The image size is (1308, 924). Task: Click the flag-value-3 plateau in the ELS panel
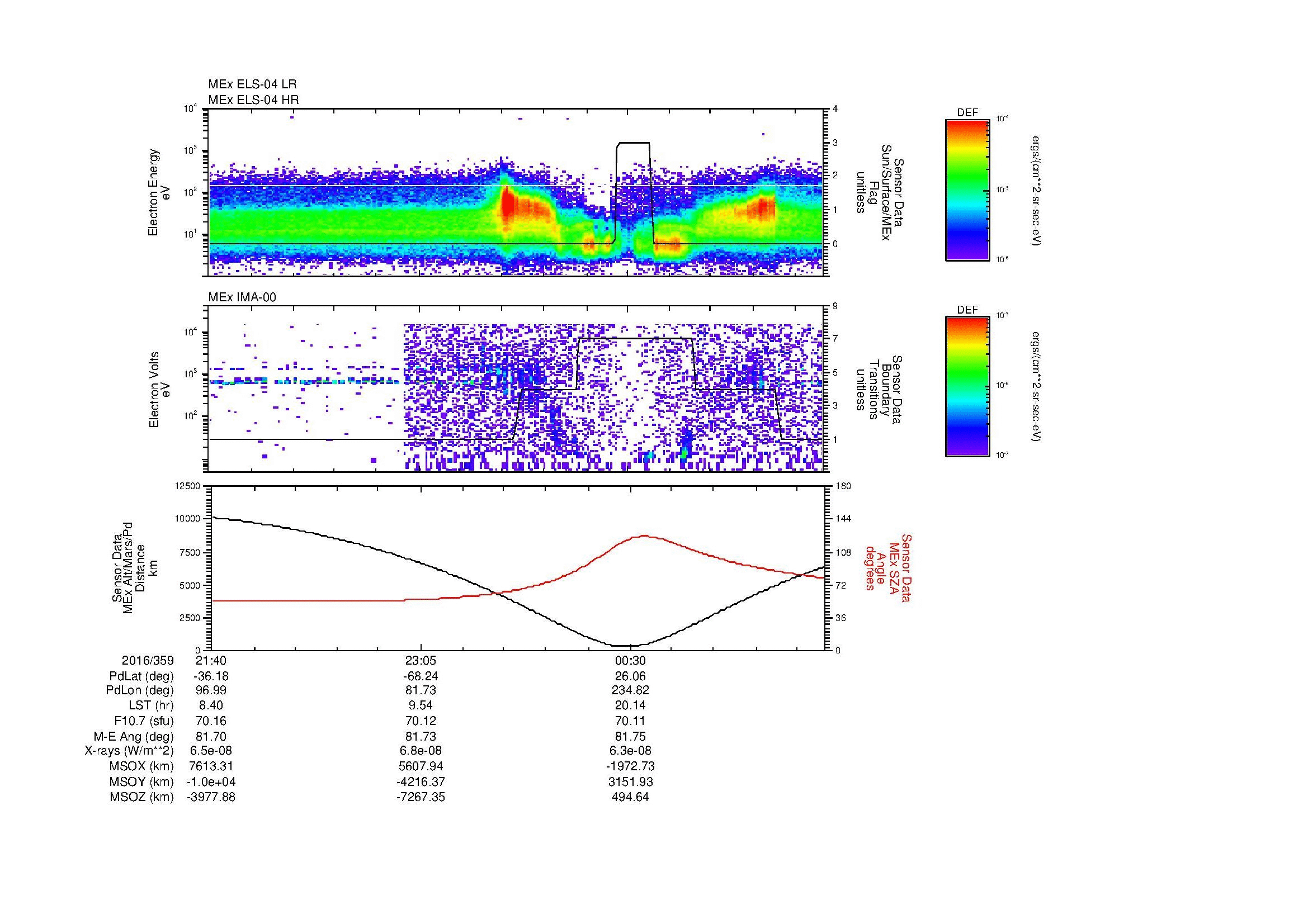[633, 143]
